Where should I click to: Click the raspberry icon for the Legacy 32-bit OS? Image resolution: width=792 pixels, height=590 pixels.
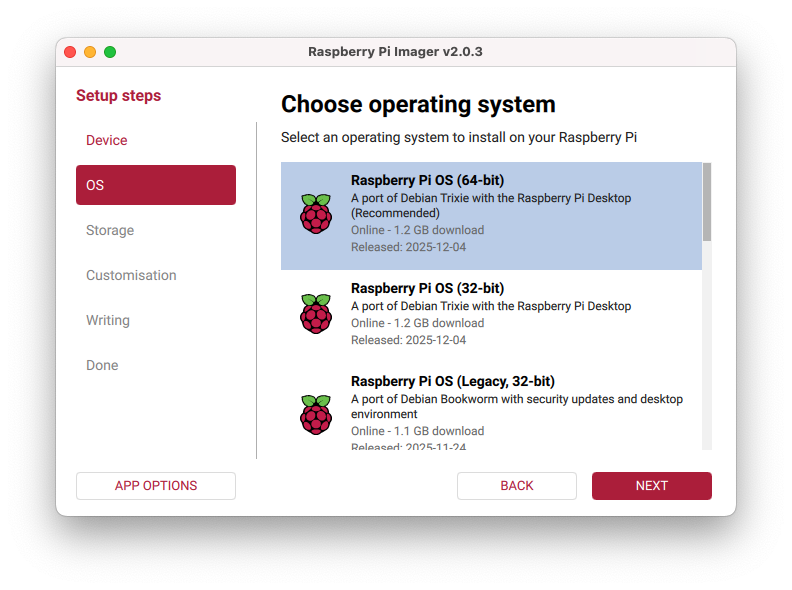316,414
